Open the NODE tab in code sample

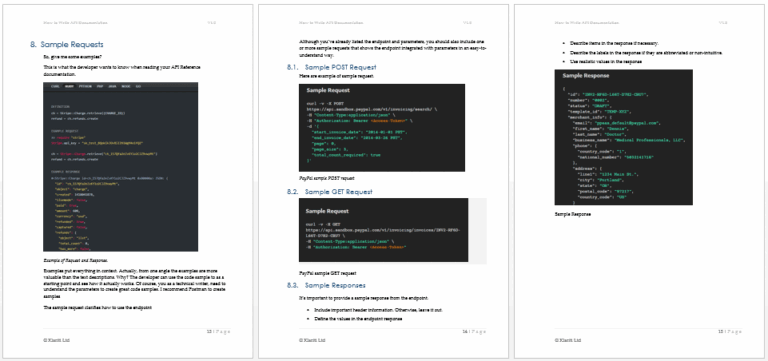[x=126, y=86]
